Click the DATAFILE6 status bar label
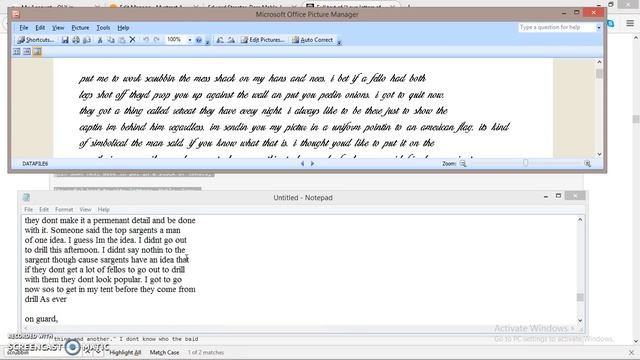The image size is (640, 360). (x=35, y=164)
